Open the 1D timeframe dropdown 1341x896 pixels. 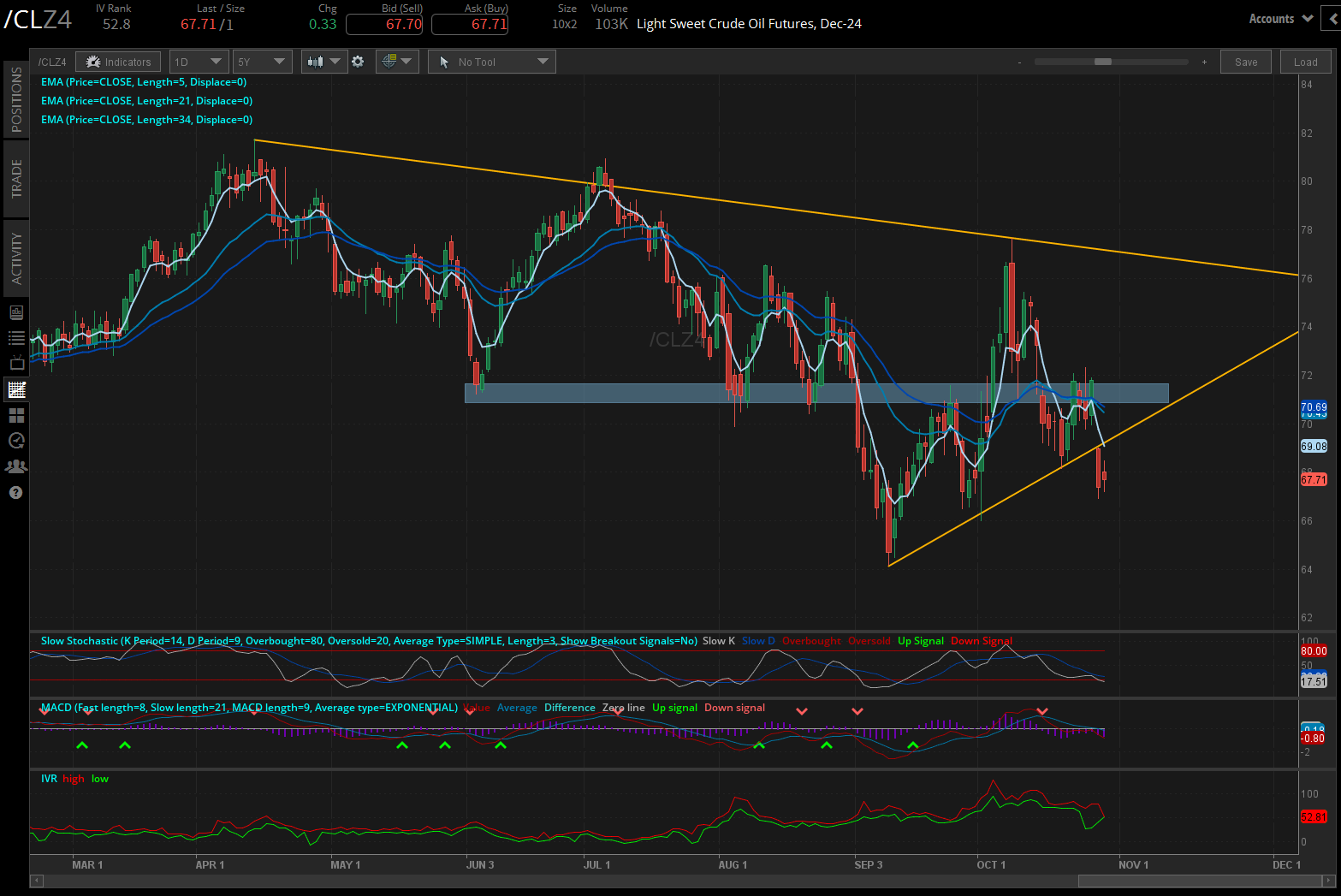(198, 61)
